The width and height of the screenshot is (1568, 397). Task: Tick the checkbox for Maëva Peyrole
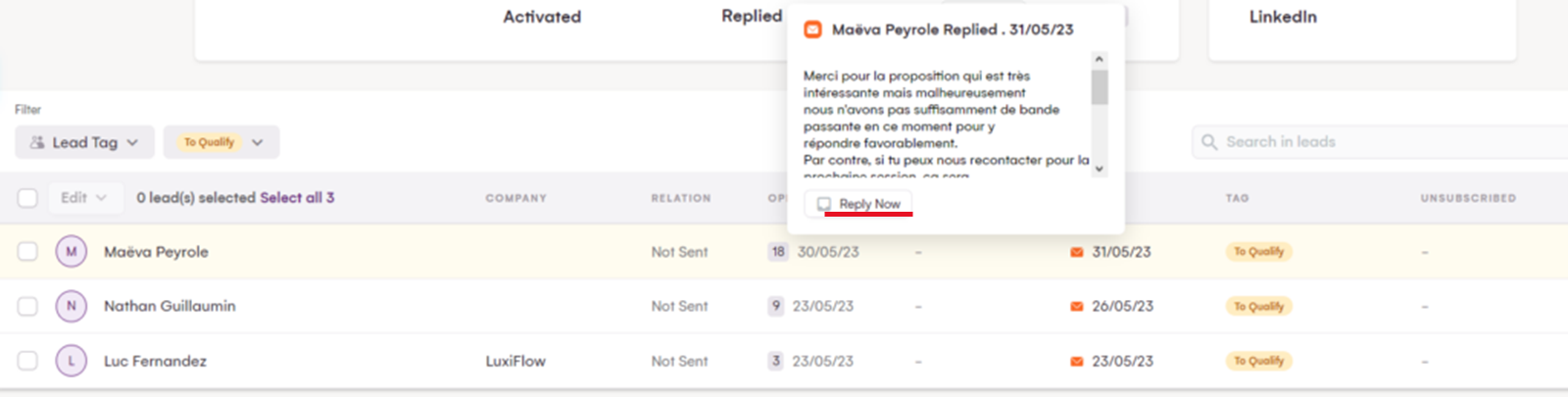27,252
